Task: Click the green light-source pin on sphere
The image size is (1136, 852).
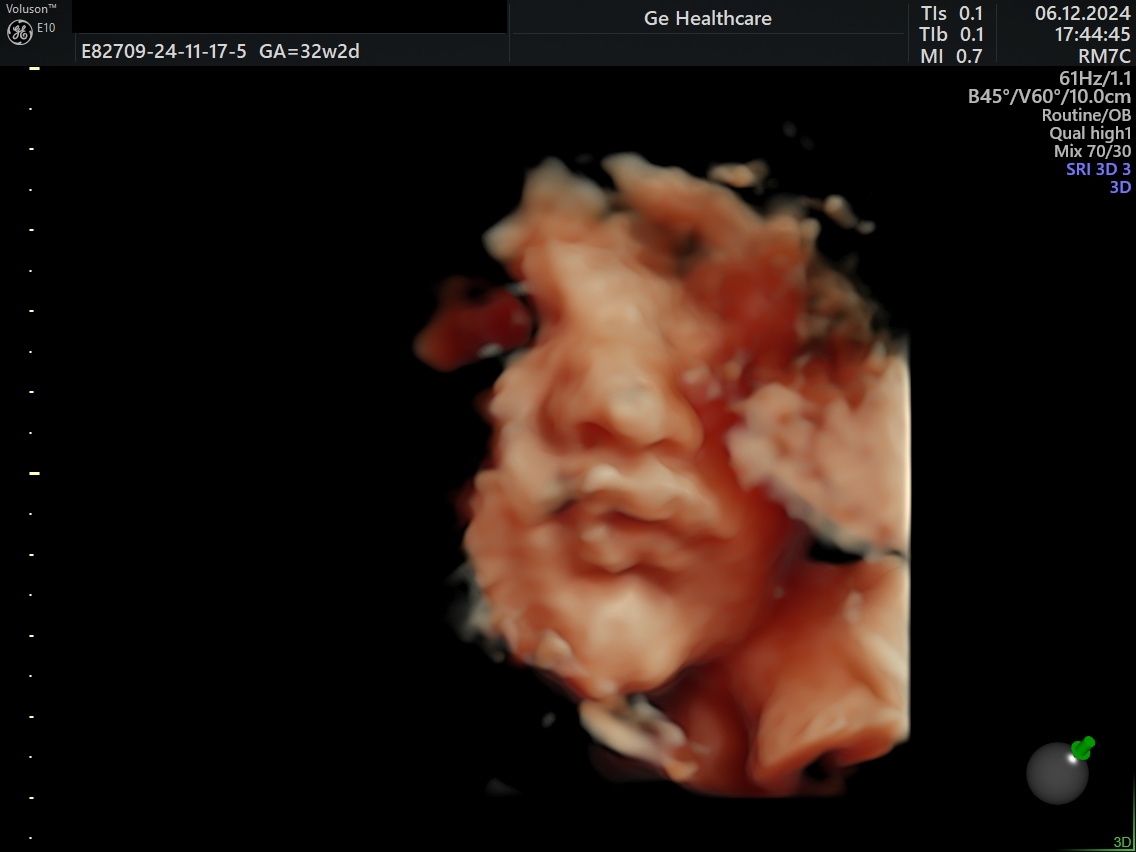Action: tap(1083, 748)
